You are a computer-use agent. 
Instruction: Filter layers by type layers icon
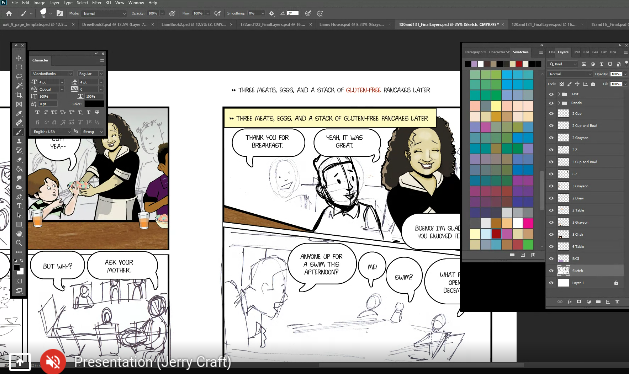click(601, 64)
